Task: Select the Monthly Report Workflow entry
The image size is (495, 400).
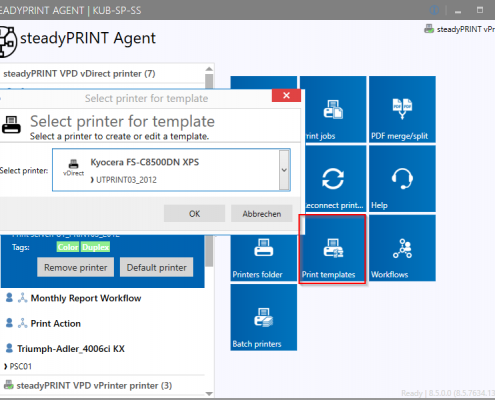Action: [102, 298]
